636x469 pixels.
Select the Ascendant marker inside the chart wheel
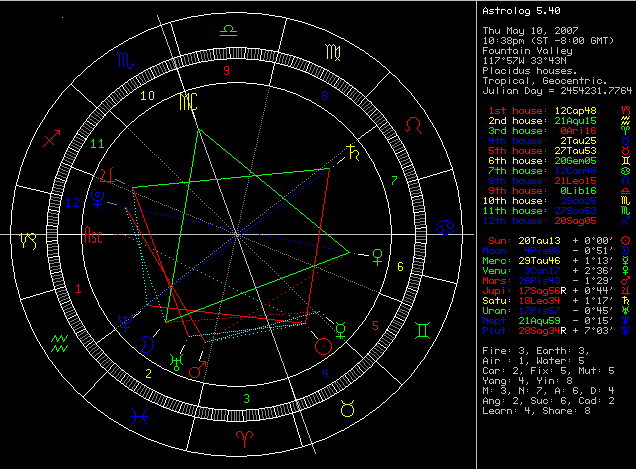(92, 238)
